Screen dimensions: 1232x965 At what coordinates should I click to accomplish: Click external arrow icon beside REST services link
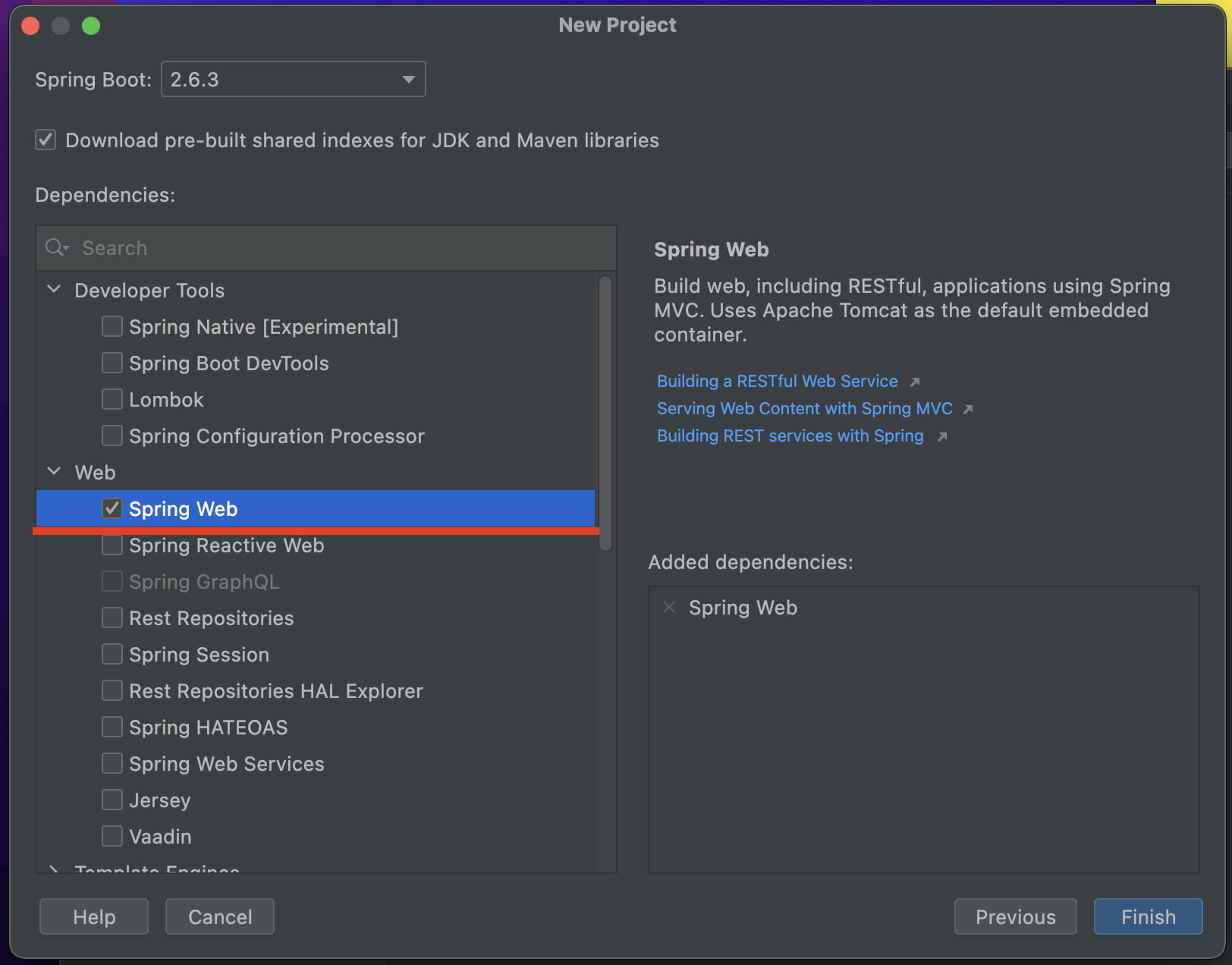pos(942,436)
